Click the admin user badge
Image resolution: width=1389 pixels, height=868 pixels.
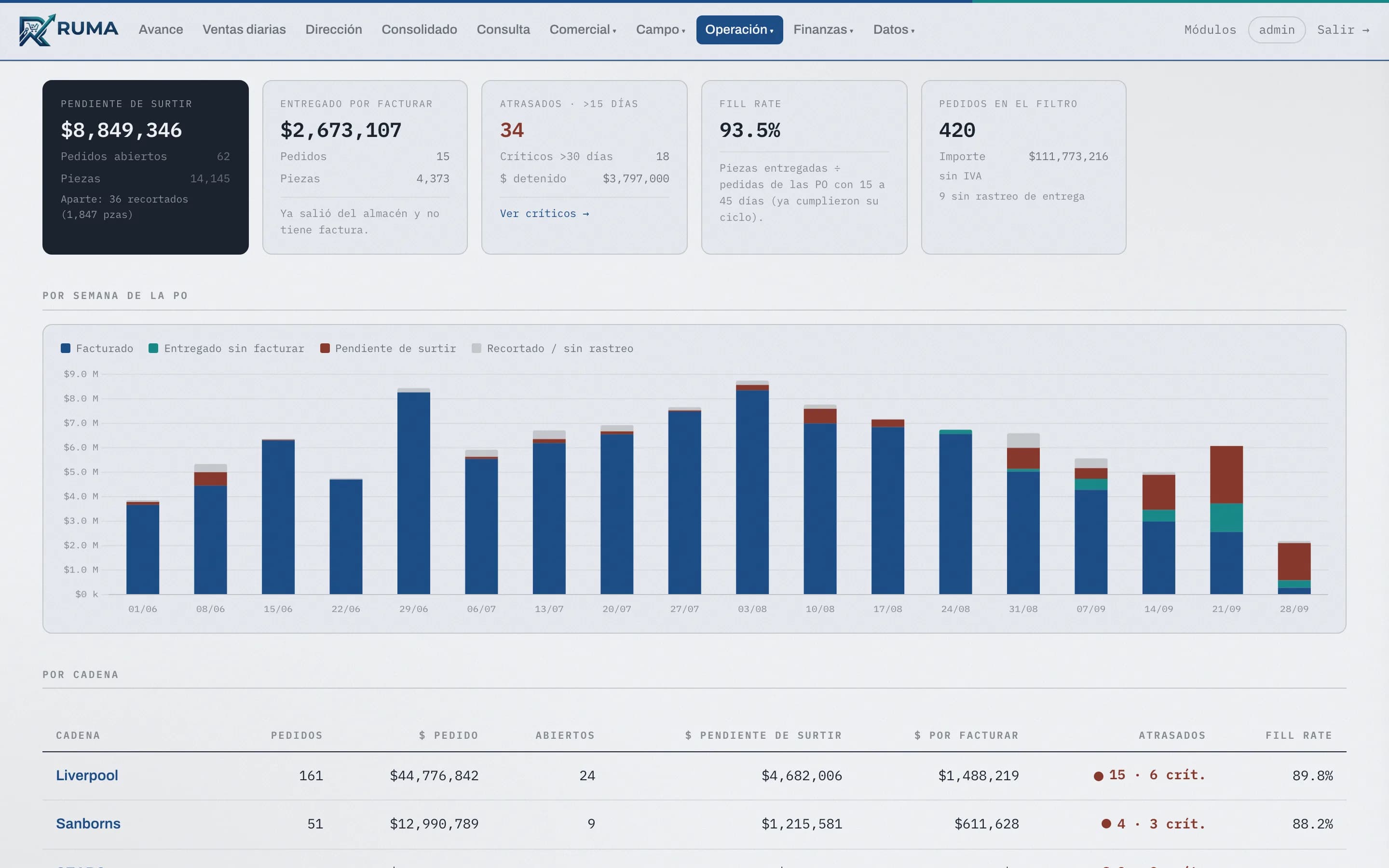[x=1277, y=30]
